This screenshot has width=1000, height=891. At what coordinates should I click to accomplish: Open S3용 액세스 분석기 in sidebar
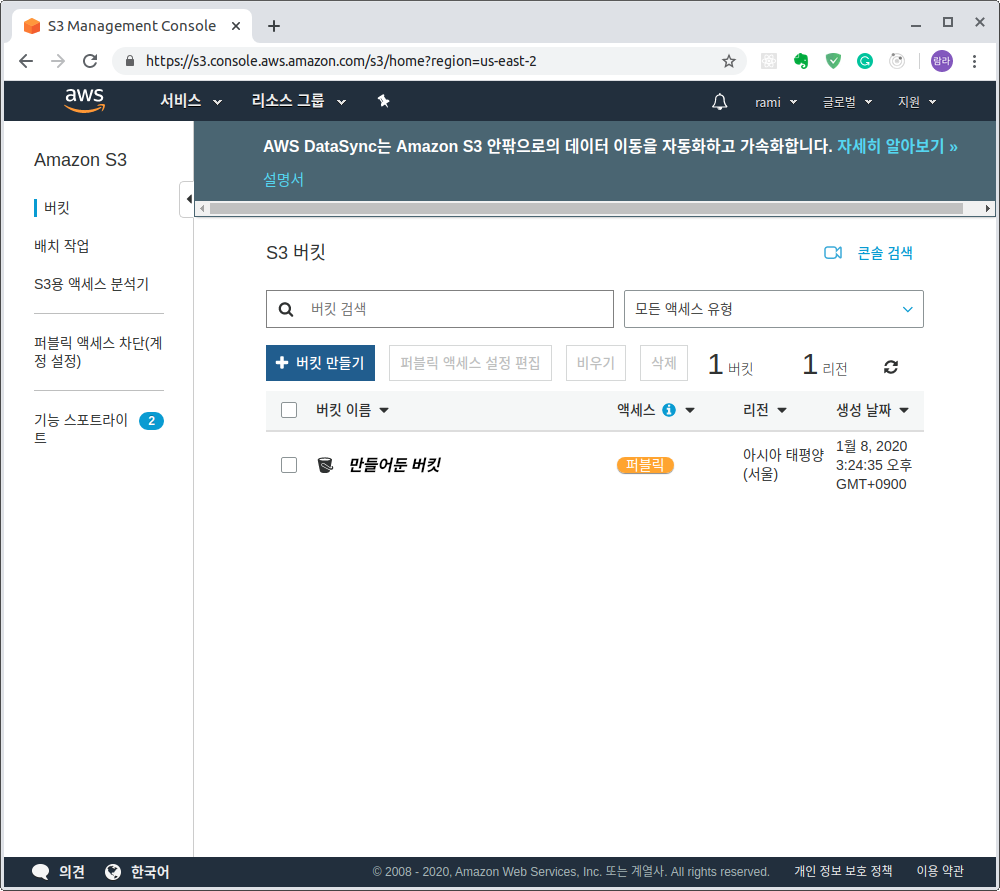pos(91,284)
